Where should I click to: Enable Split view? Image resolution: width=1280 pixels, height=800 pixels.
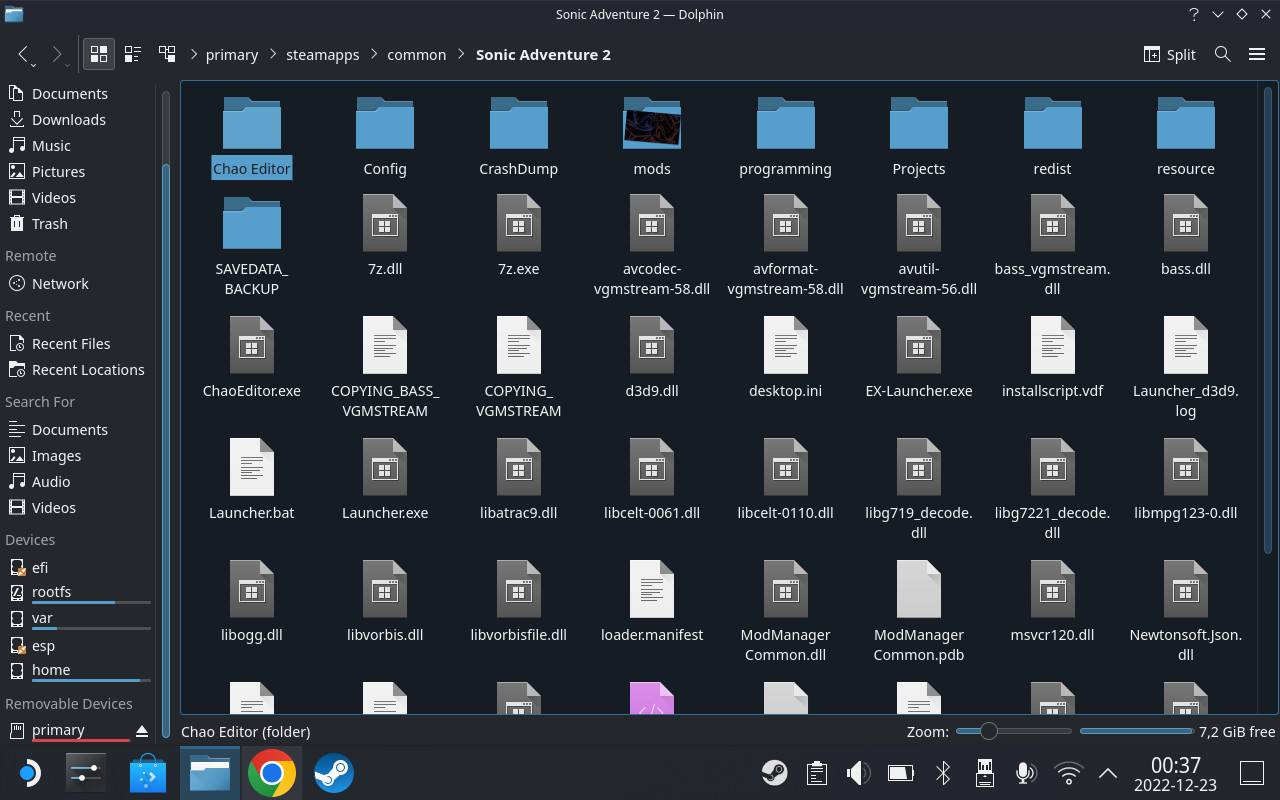click(x=1169, y=54)
